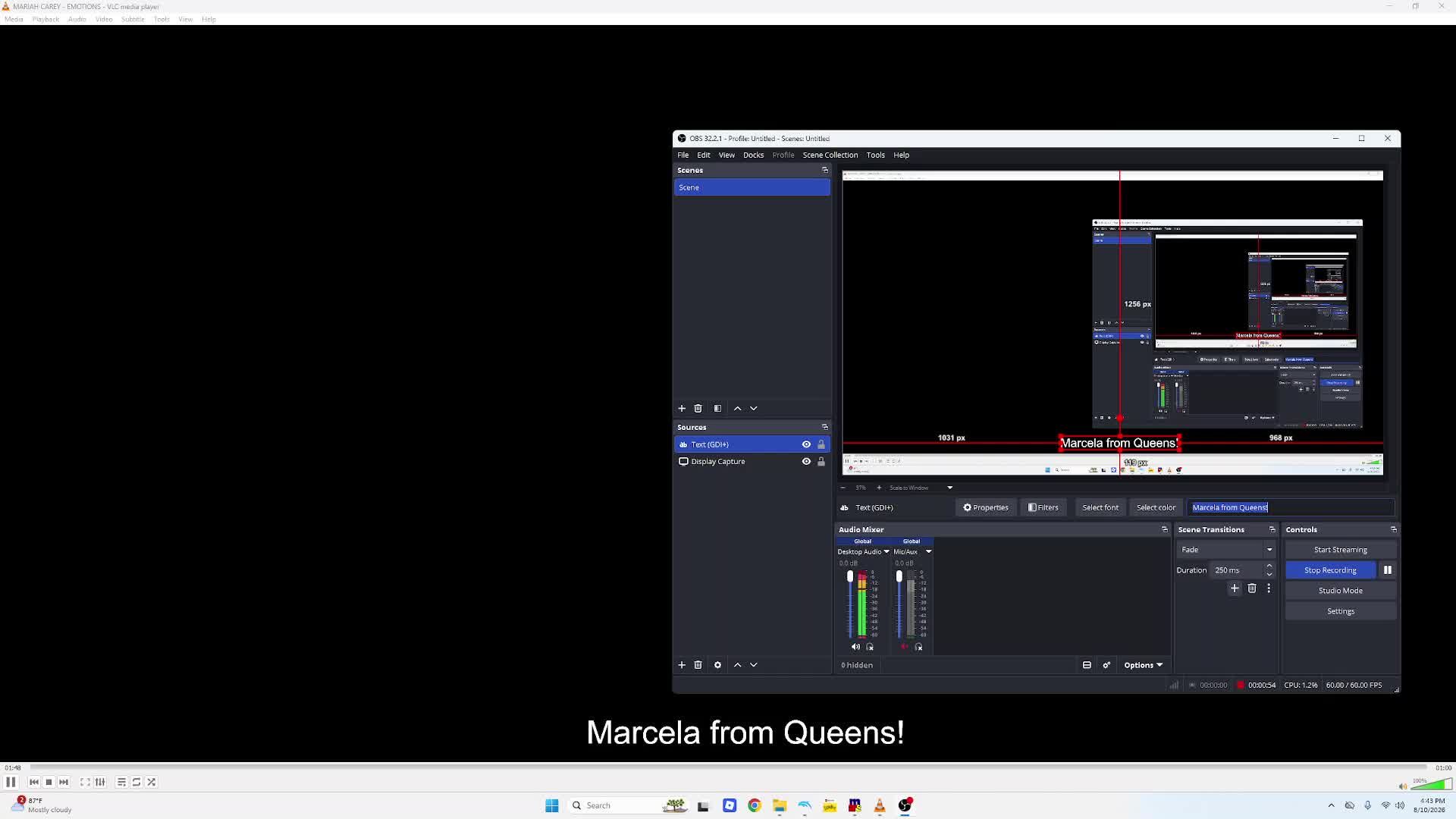
Task: Toggle VLC shuffle mode
Action: [152, 782]
